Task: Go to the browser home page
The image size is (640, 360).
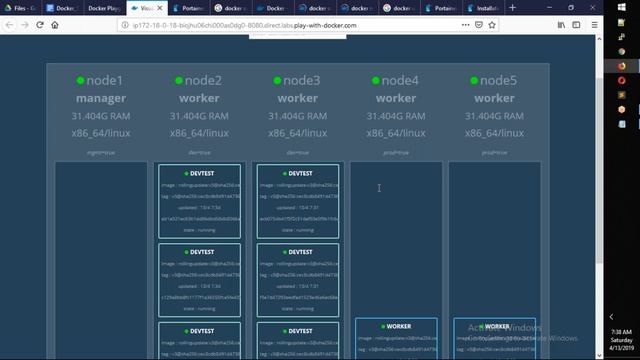Action: click(x=55, y=25)
